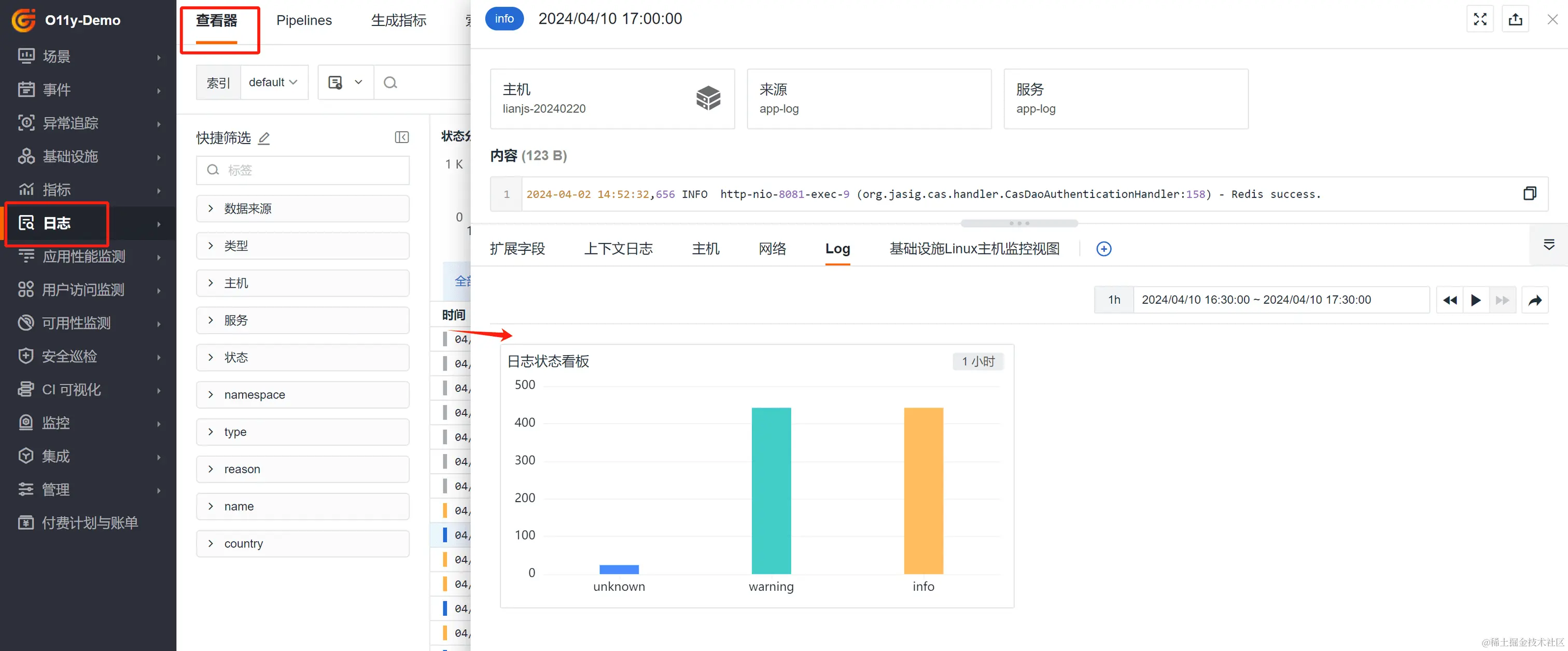
Task: Switch to the 上下文日志 tab
Action: click(x=618, y=249)
